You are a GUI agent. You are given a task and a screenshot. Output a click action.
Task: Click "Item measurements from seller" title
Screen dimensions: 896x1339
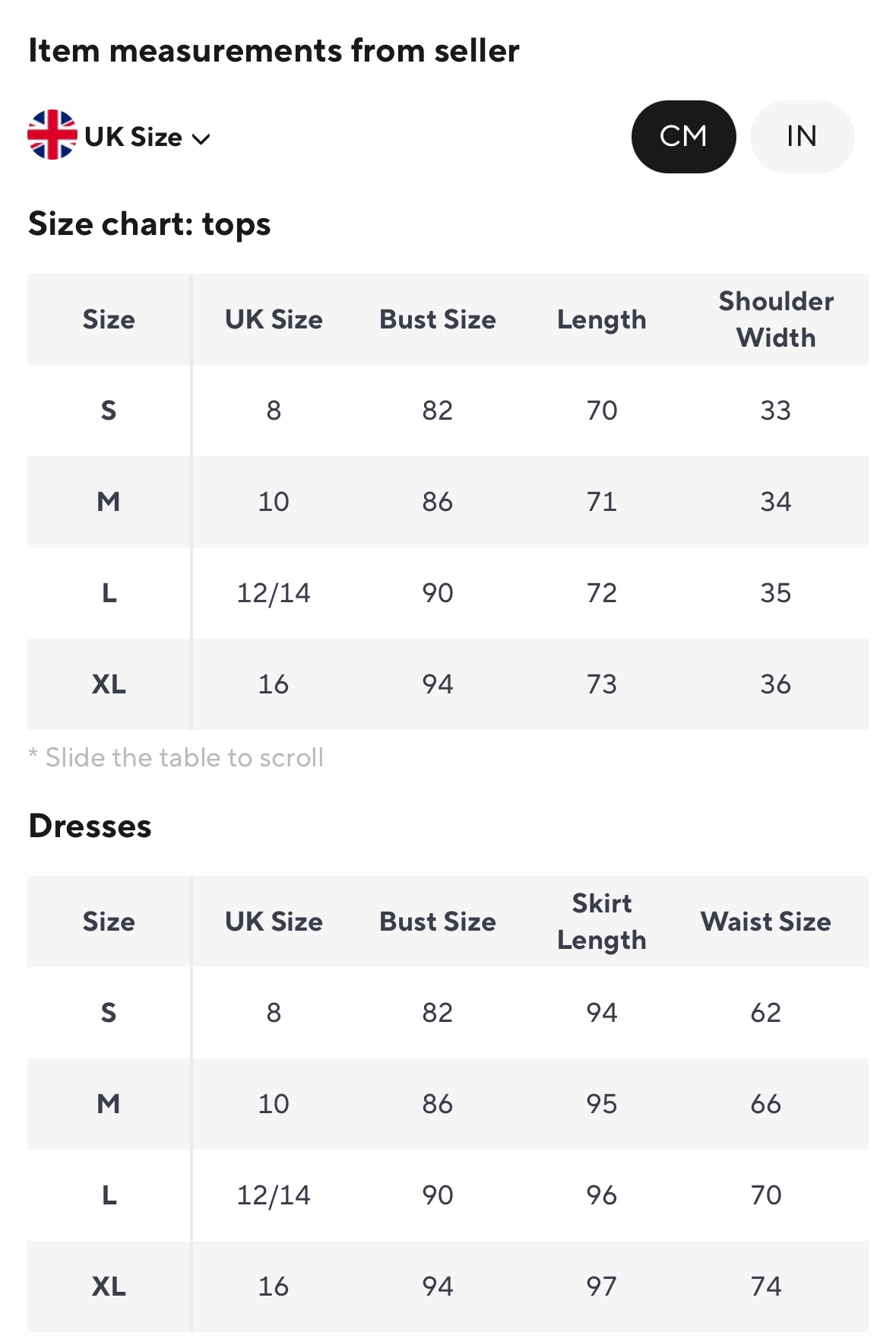[x=274, y=51]
